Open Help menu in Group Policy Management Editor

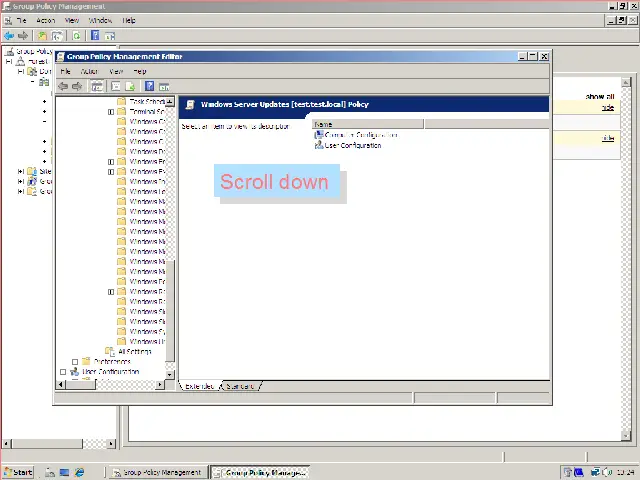pos(140,71)
